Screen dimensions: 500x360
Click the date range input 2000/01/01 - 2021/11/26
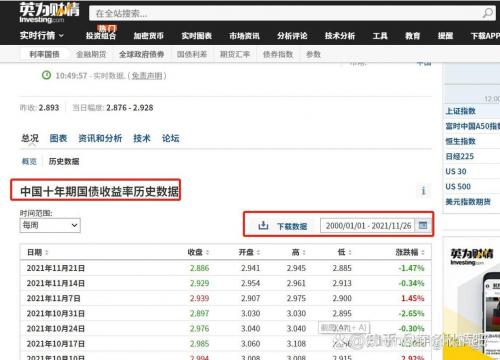368,226
